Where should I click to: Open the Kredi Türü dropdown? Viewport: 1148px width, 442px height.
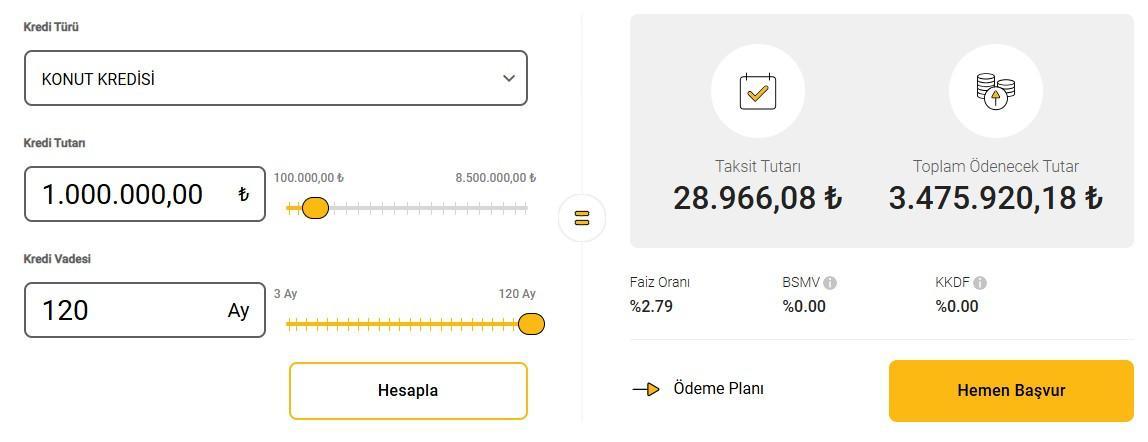pyautogui.click(x=275, y=78)
